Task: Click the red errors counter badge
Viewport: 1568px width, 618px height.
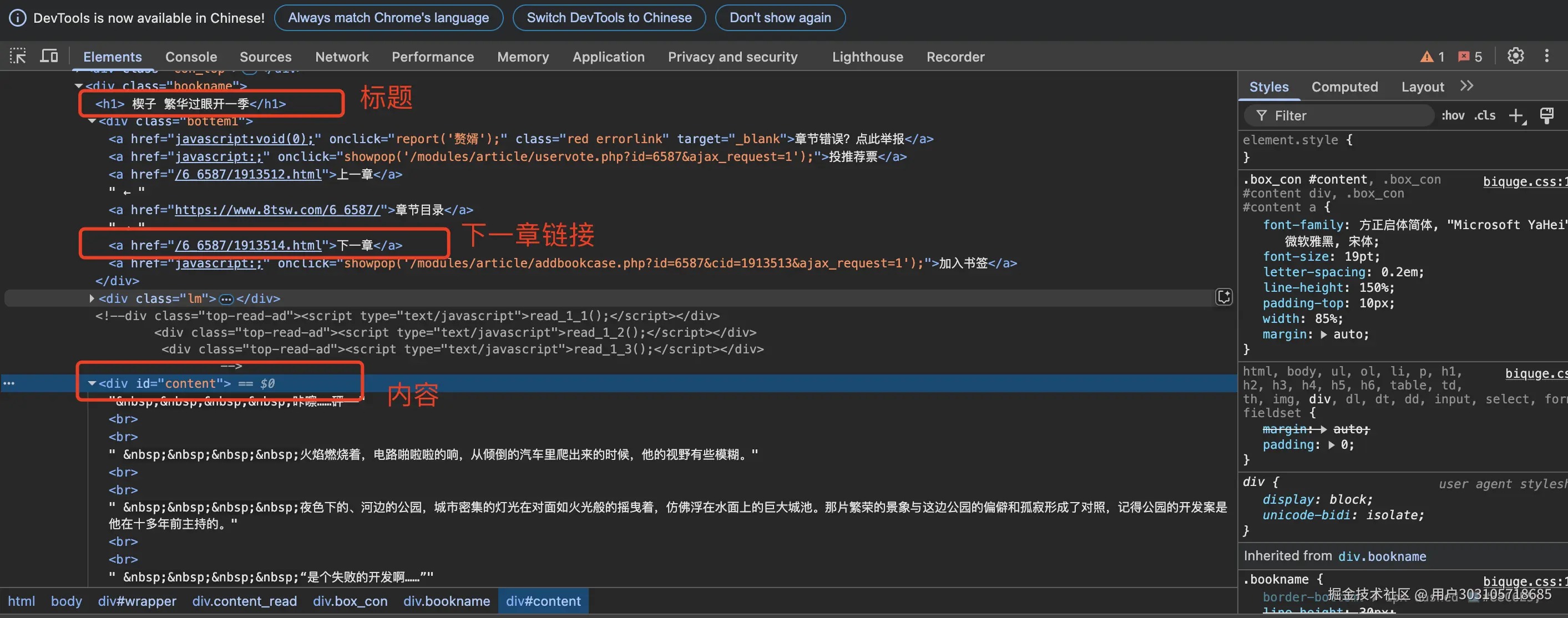Action: [x=1469, y=57]
